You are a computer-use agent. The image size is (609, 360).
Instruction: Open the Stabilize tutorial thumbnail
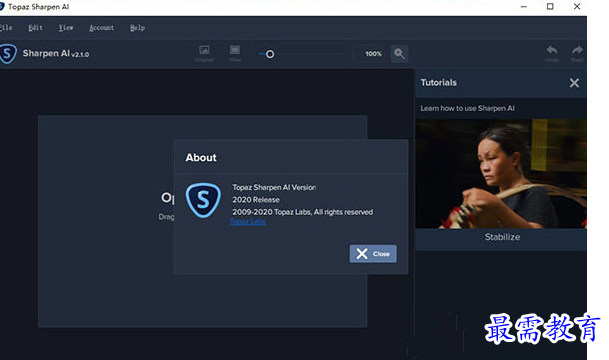coord(501,174)
